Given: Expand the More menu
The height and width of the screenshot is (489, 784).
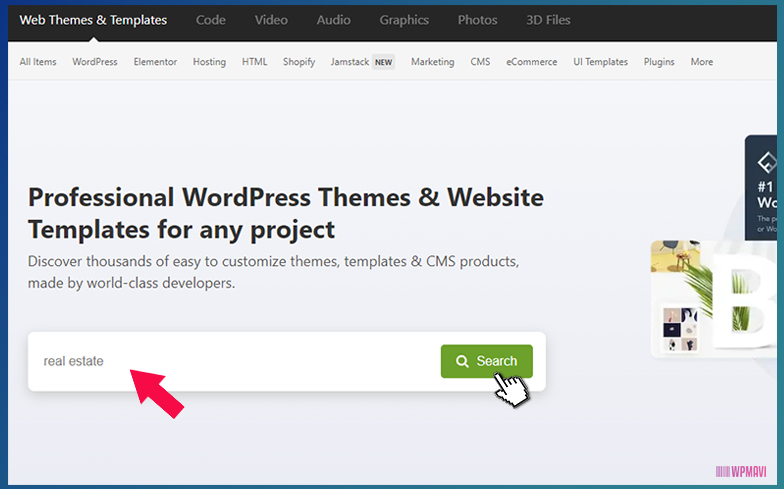Looking at the screenshot, I should pyautogui.click(x=702, y=62).
